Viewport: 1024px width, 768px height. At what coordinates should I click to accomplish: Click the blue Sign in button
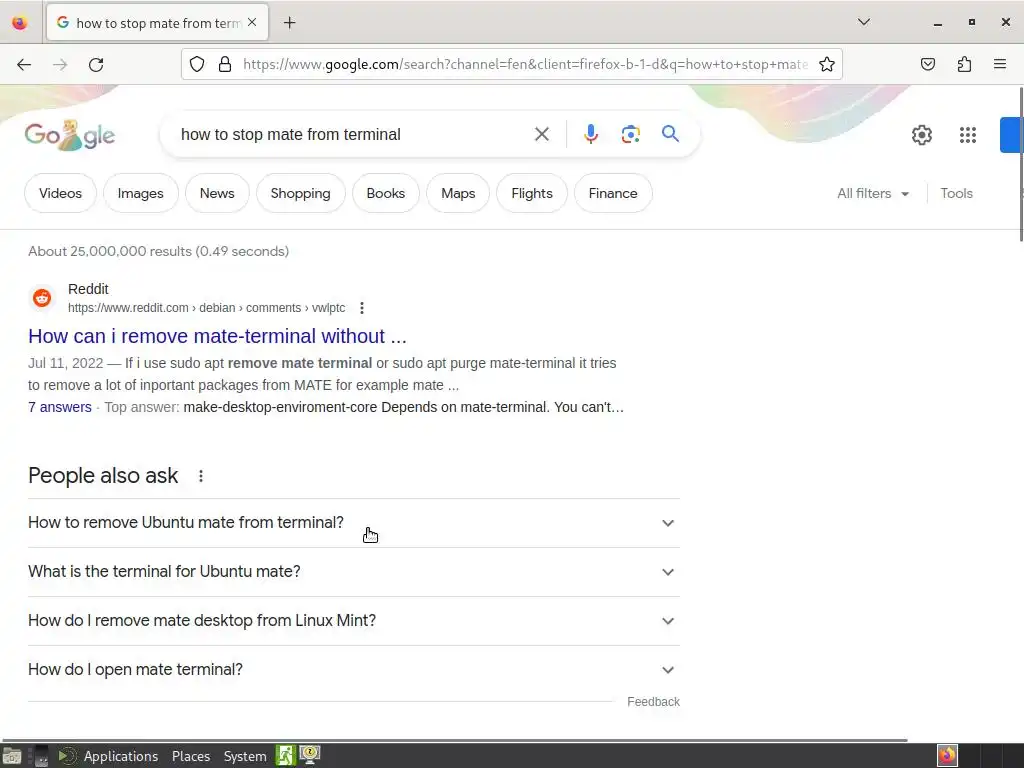pos(1012,135)
